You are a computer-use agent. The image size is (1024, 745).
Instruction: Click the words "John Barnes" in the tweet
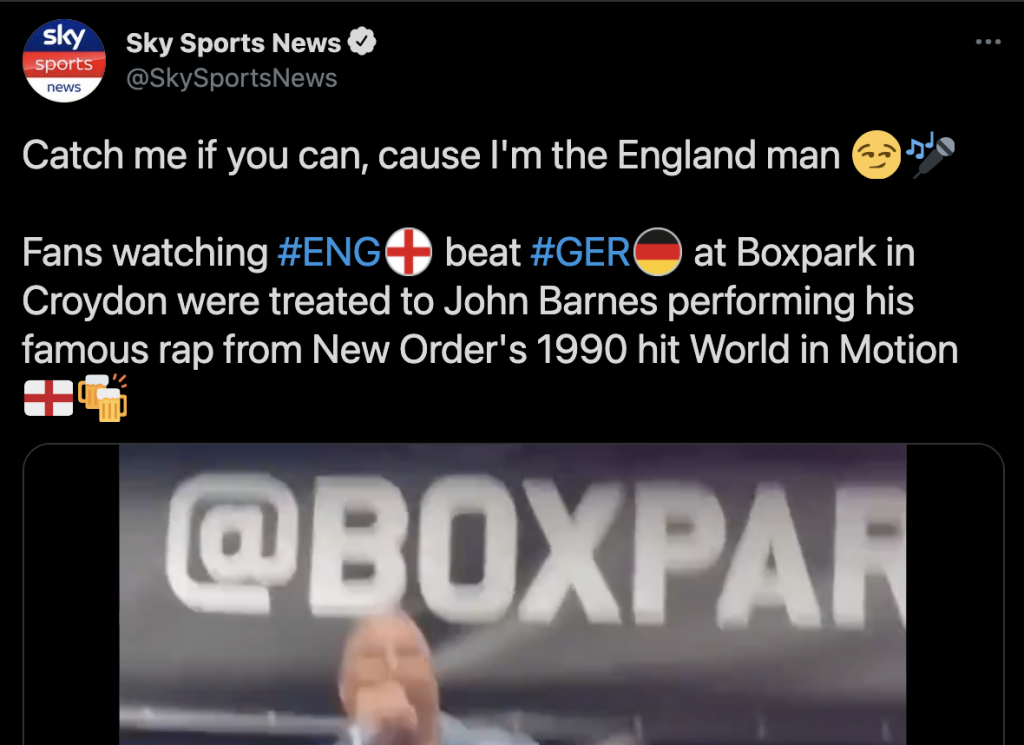pyautogui.click(x=551, y=301)
